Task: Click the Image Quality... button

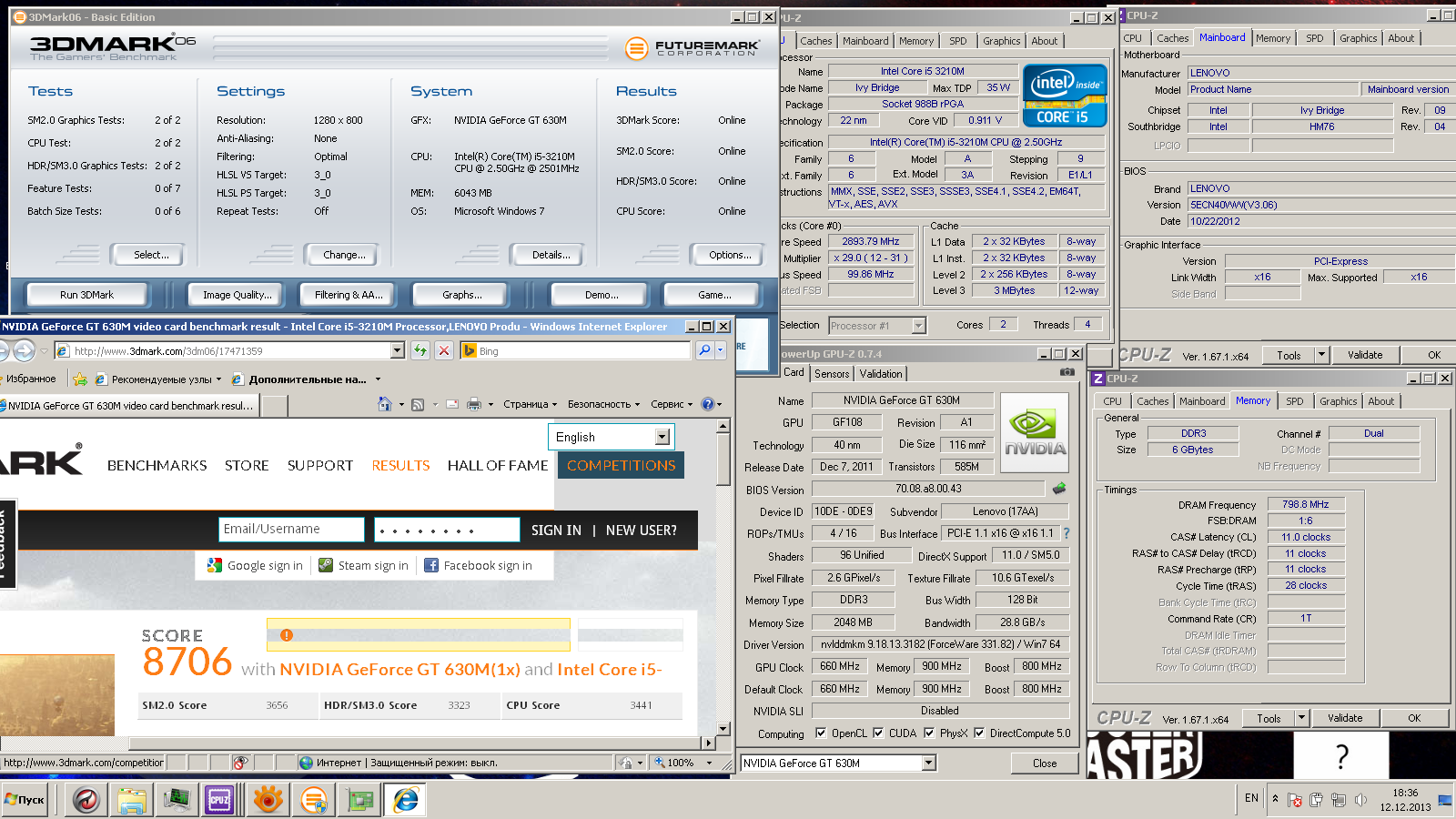Action: [238, 294]
